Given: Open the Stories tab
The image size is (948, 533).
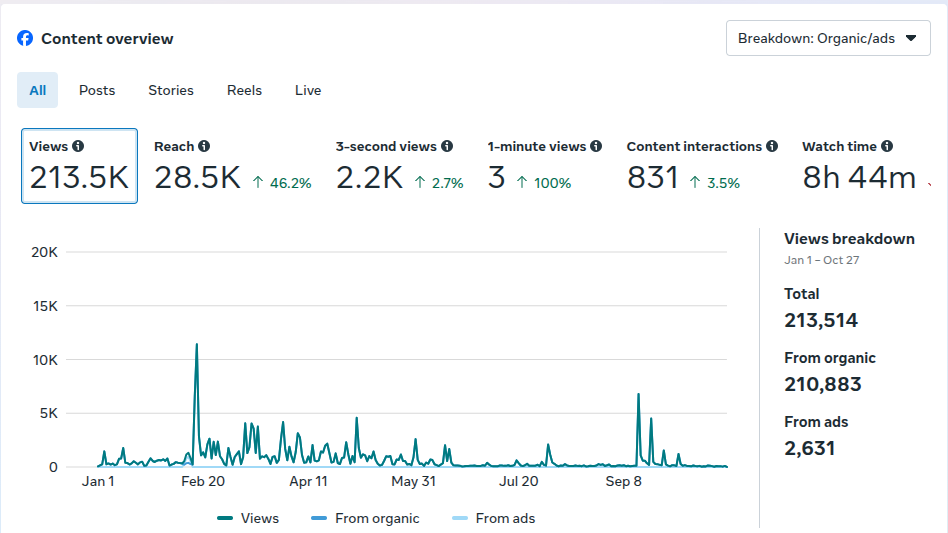Looking at the screenshot, I should pos(171,90).
